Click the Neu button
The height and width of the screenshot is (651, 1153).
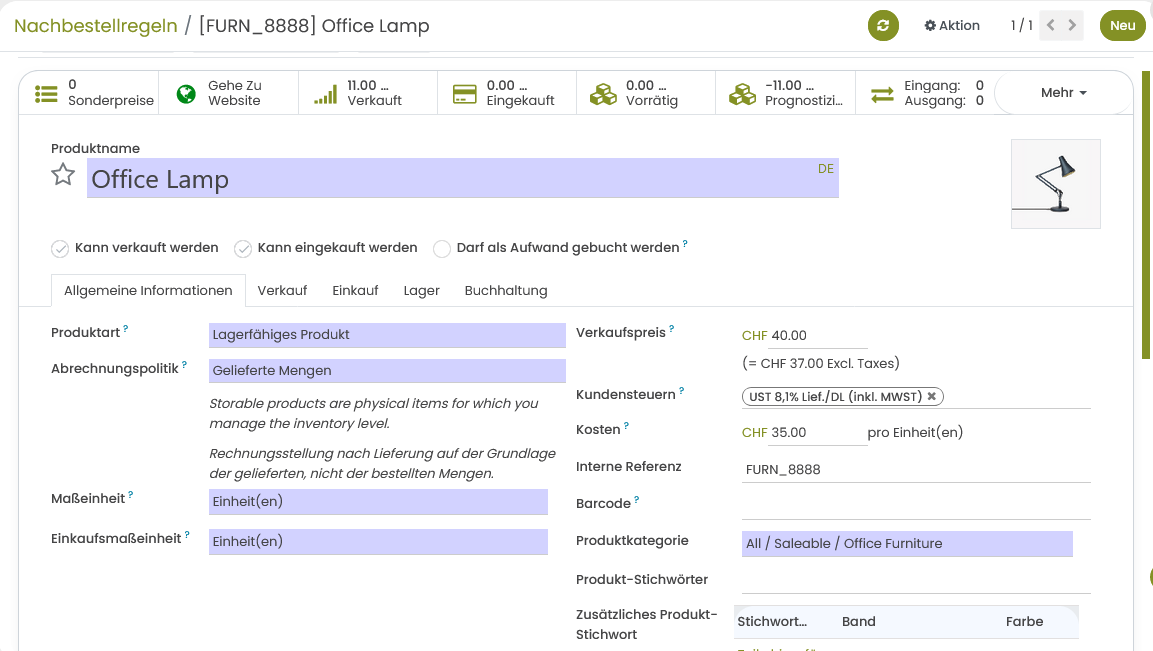(1122, 26)
